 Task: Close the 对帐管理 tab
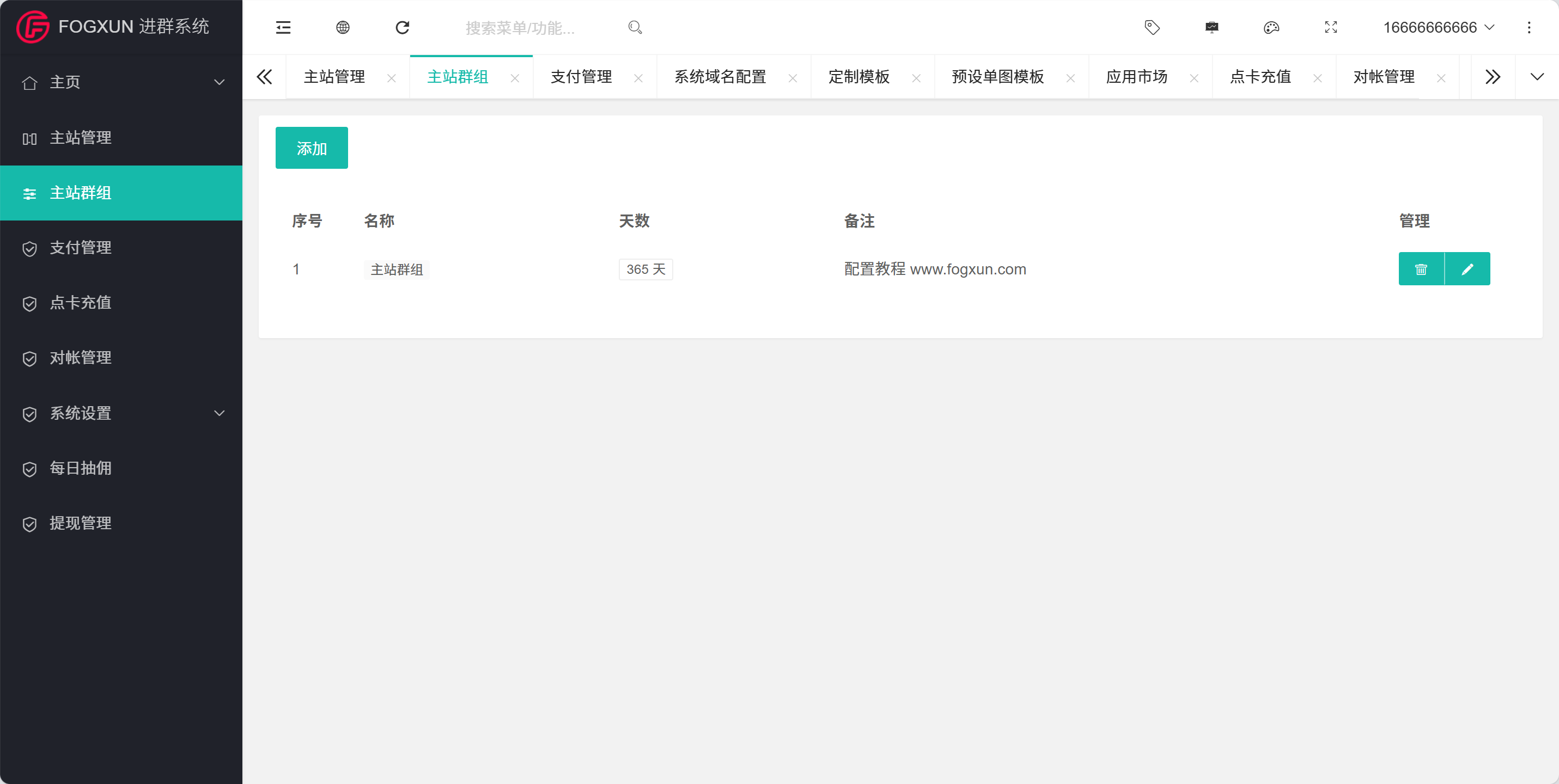[1441, 78]
